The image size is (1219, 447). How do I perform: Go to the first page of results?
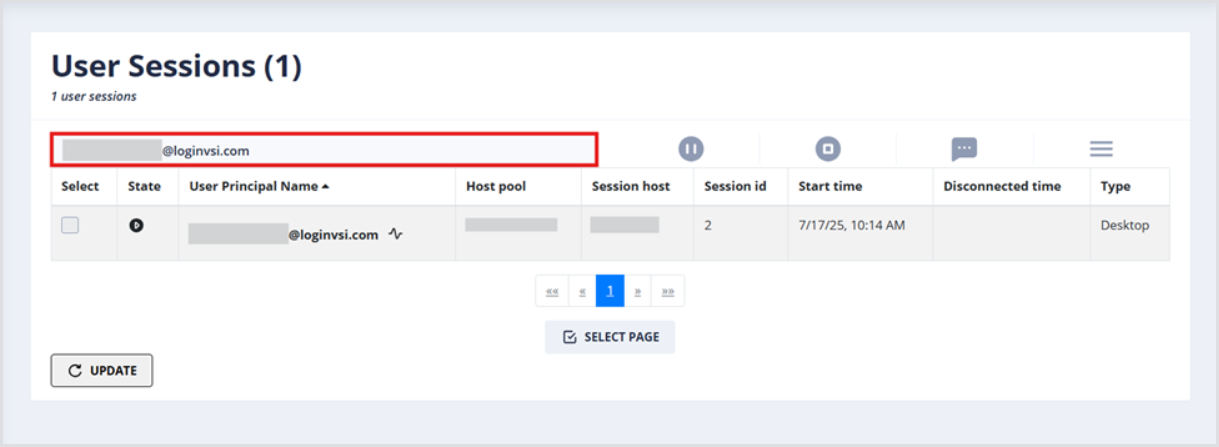pos(552,291)
